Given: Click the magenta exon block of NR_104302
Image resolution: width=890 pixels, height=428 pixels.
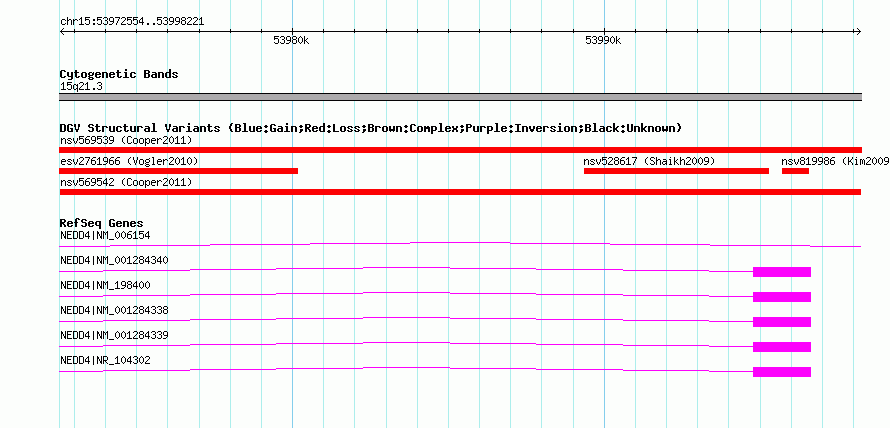Looking at the screenshot, I should click(782, 372).
